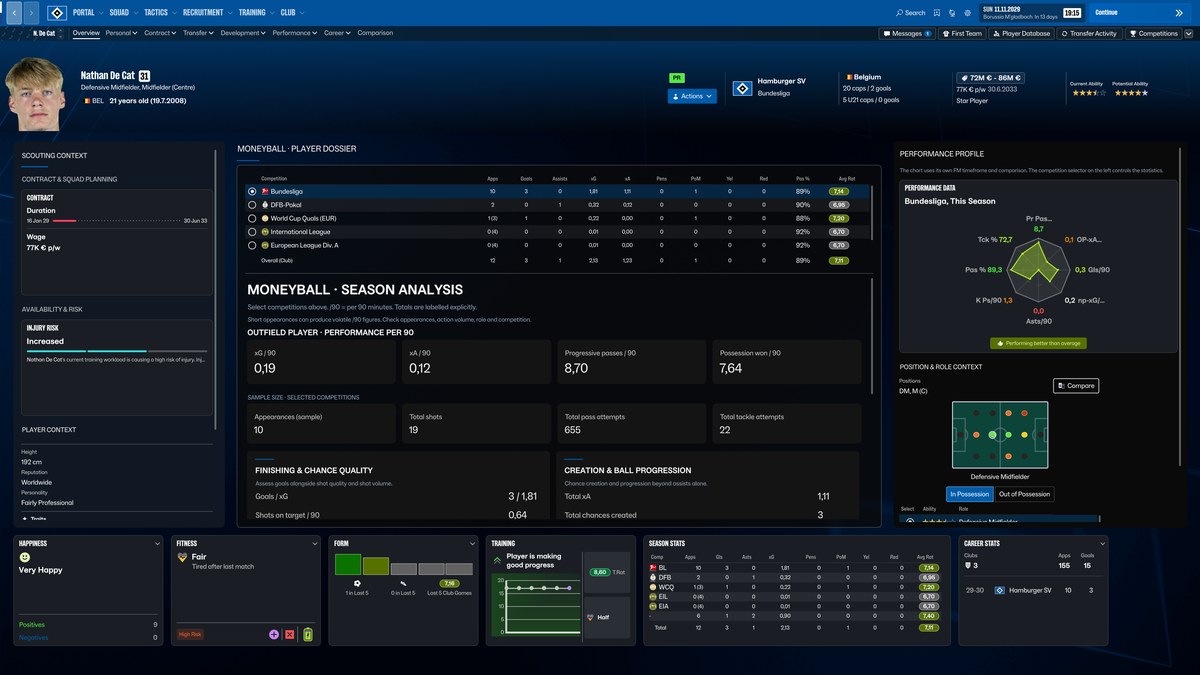This screenshot has height=675, width=1200.
Task: Select the DFB-Pokal radio button
Action: pyautogui.click(x=252, y=204)
